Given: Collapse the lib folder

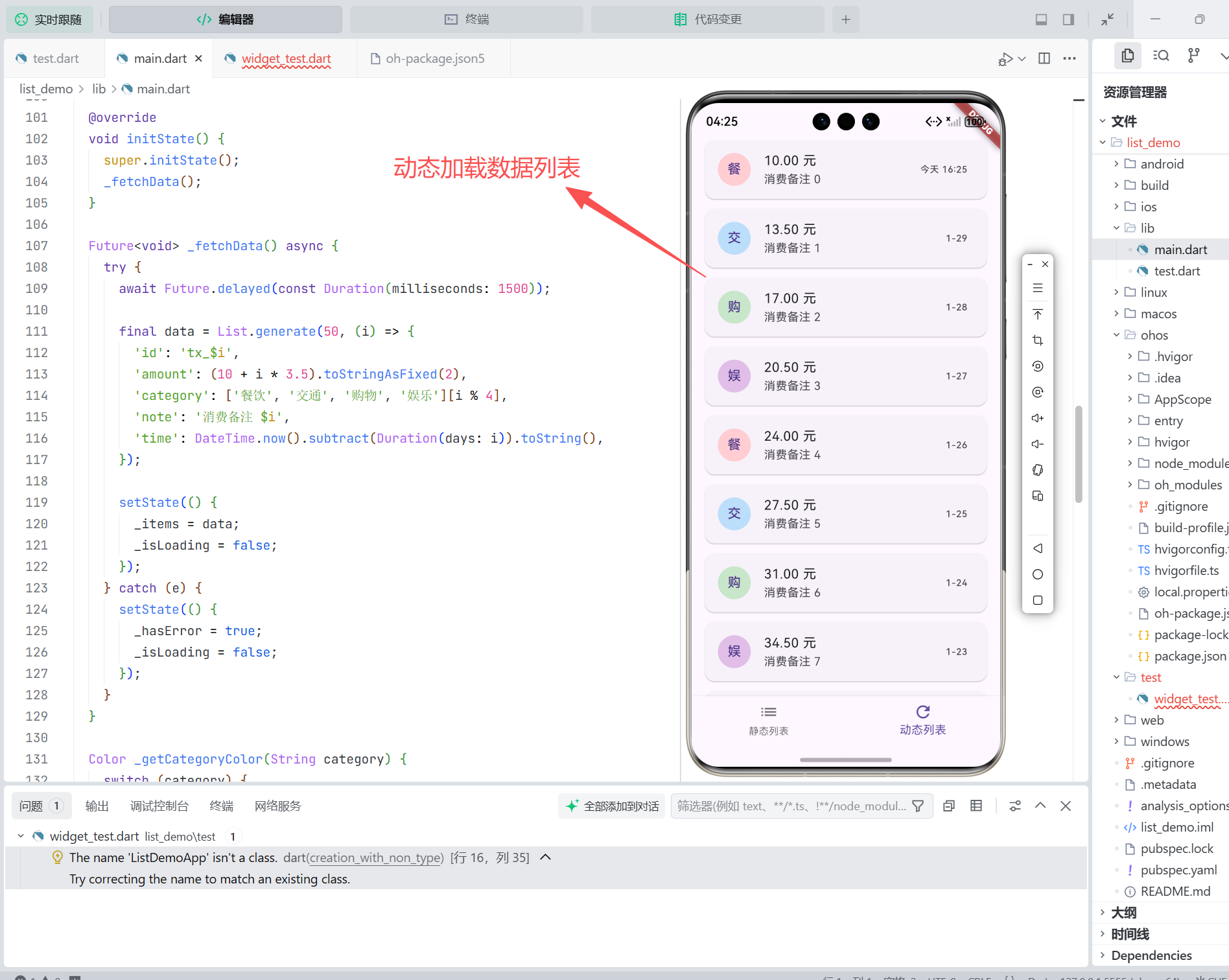Looking at the screenshot, I should (1116, 228).
